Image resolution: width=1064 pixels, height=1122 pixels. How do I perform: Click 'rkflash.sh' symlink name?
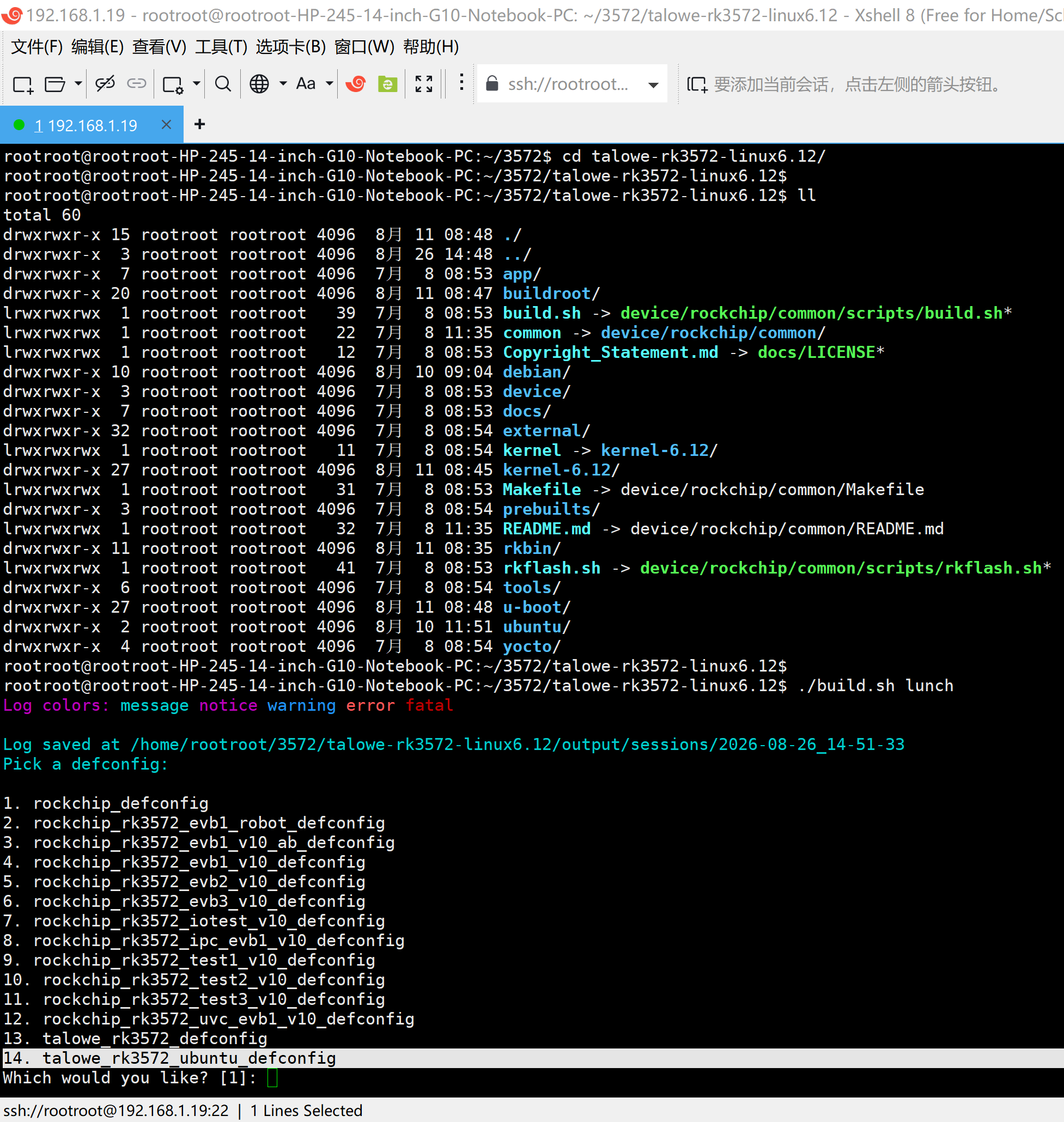tap(551, 568)
